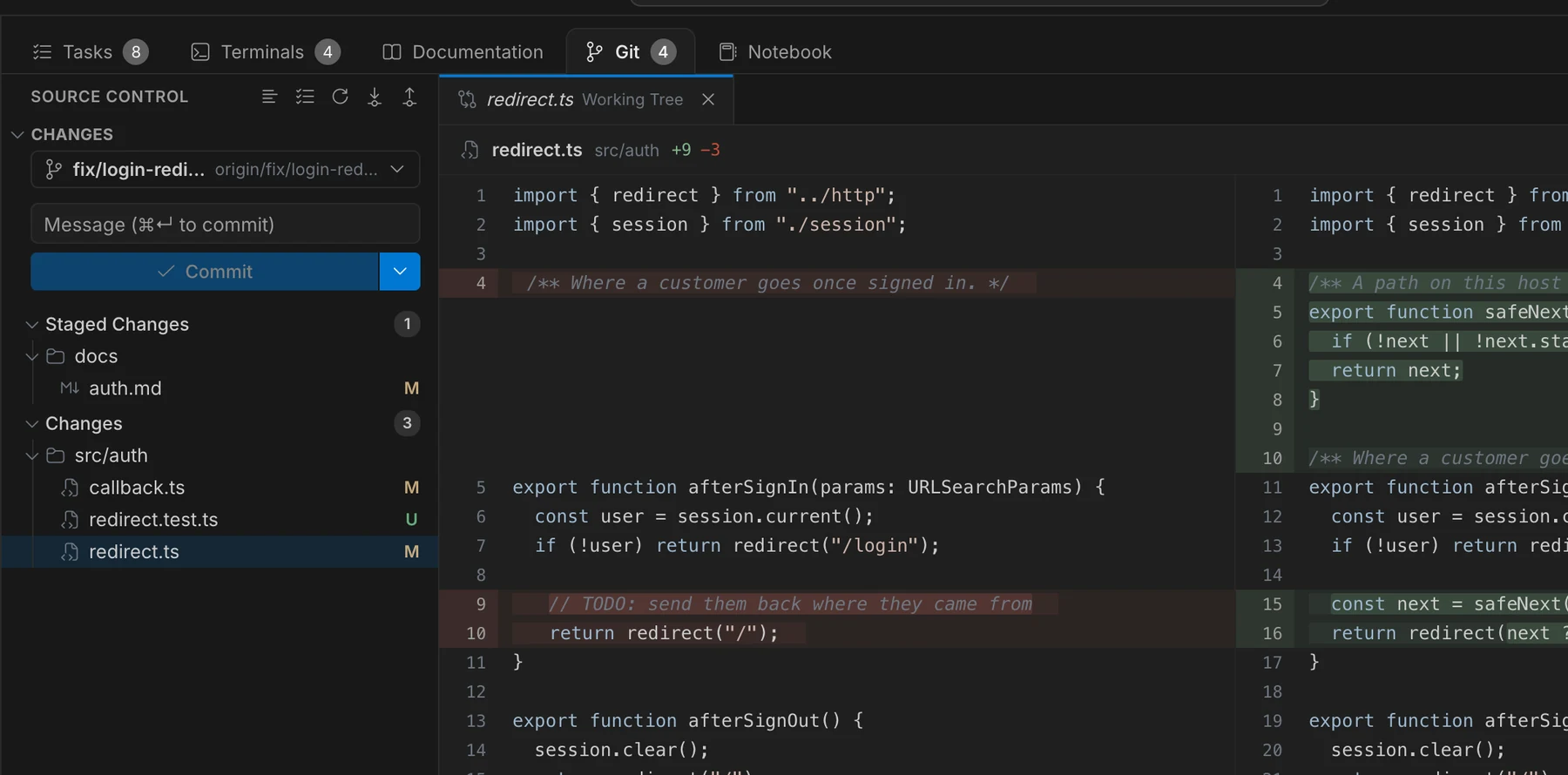Close the redirect.ts Working Tree tab

click(x=708, y=99)
